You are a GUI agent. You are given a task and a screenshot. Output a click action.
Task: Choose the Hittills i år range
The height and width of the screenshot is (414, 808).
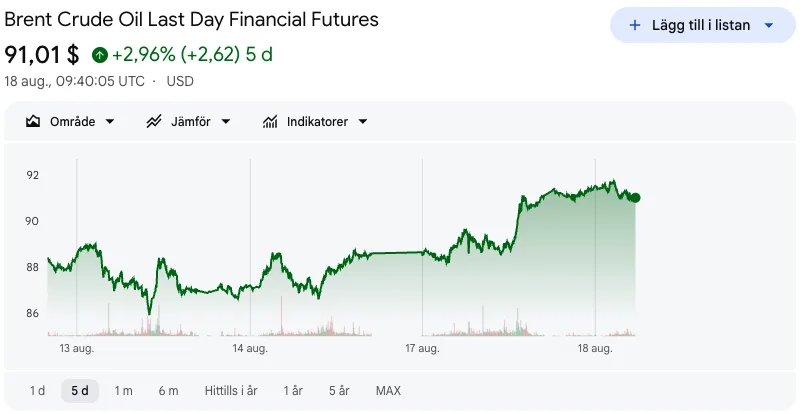[x=231, y=391]
